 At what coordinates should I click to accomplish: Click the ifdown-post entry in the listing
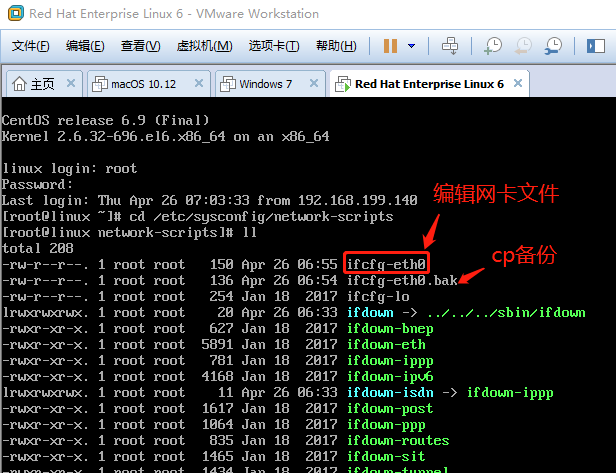coord(390,409)
